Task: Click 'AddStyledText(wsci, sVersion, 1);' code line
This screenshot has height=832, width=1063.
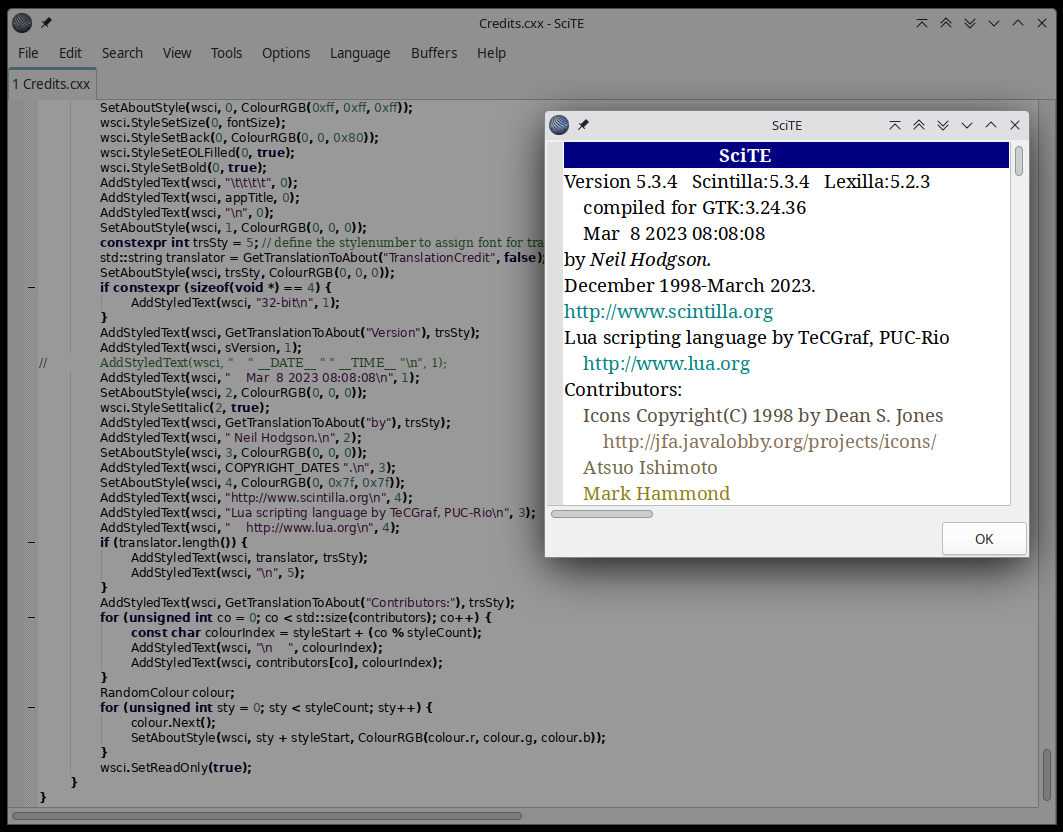Action: pos(201,347)
